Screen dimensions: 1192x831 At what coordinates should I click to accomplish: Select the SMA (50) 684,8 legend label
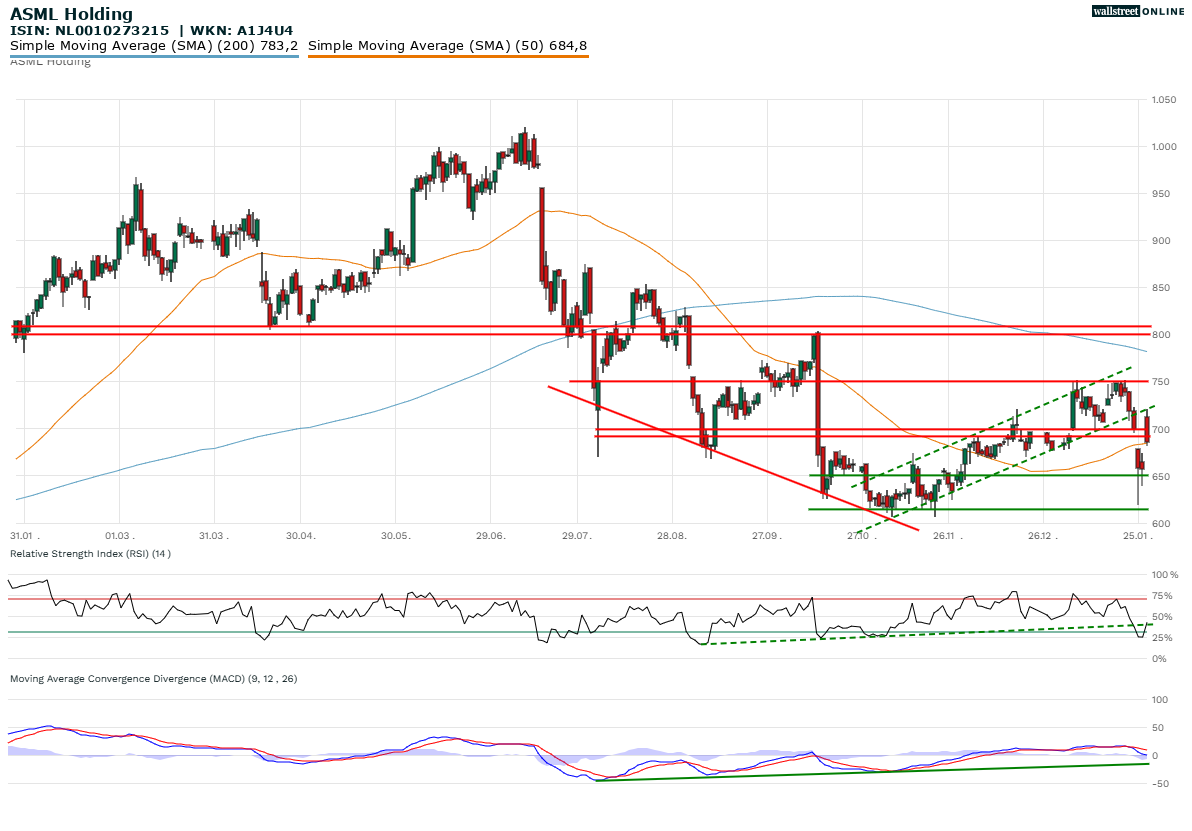(448, 46)
